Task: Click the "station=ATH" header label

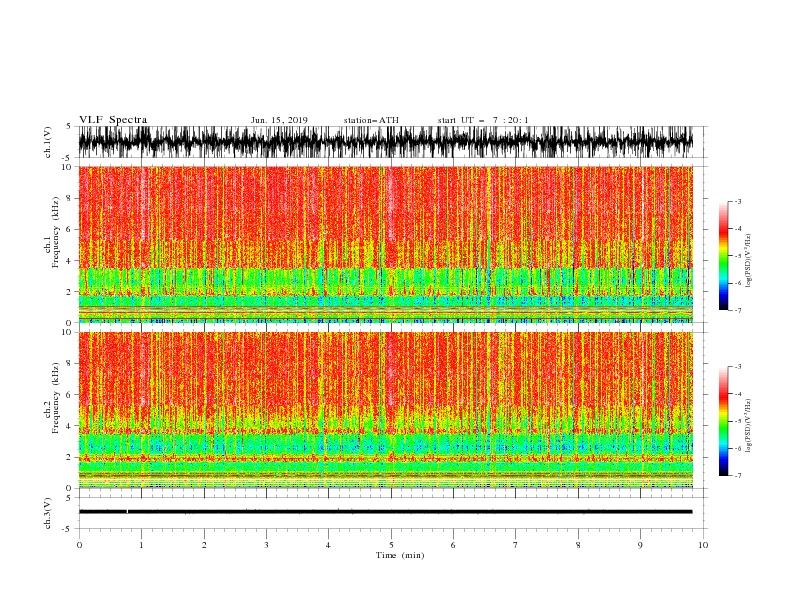Action: pos(371,120)
